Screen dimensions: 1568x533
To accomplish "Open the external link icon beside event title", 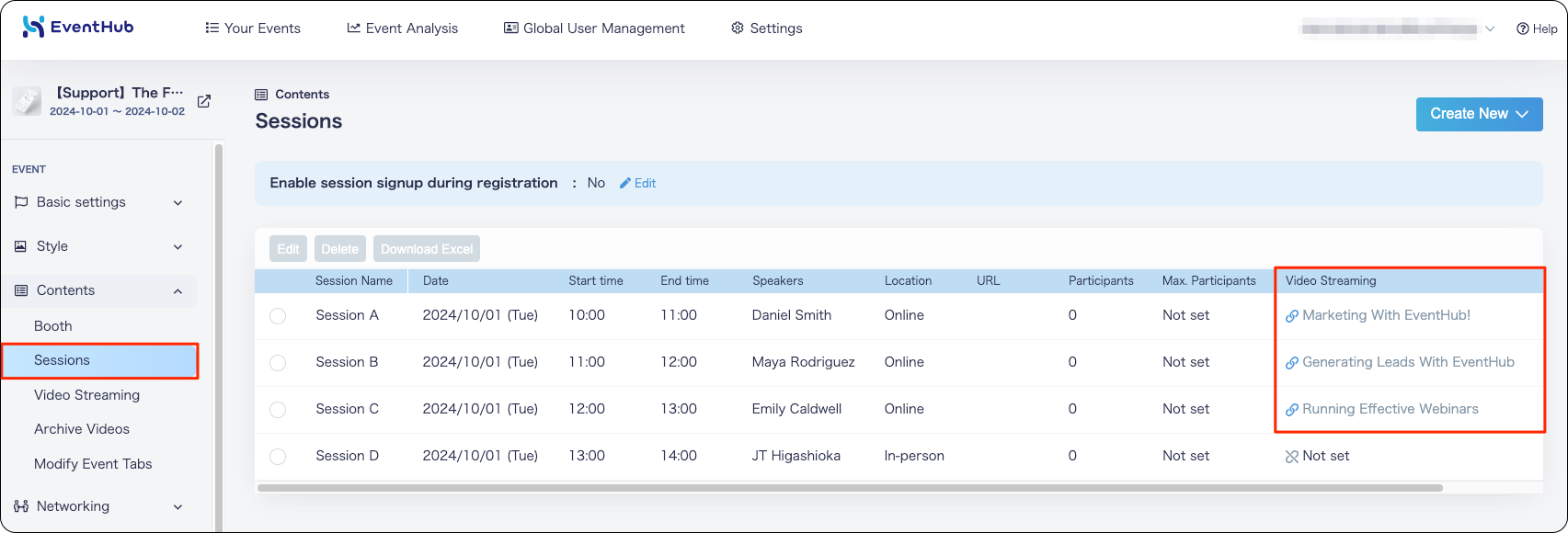I will pos(204,101).
